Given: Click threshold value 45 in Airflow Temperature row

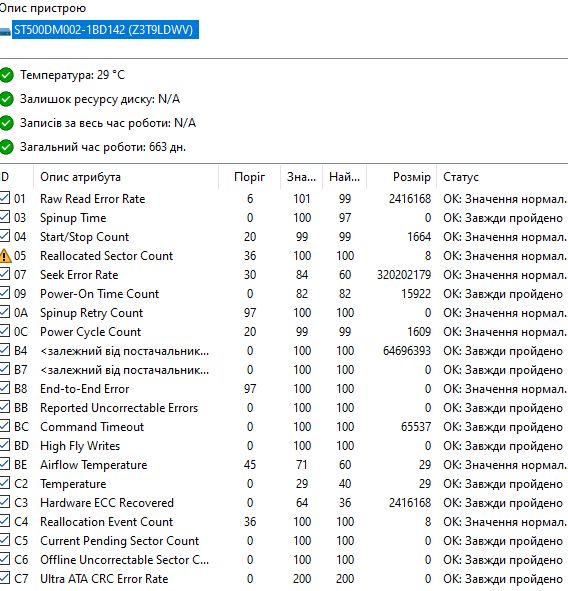Looking at the screenshot, I should pyautogui.click(x=250, y=465).
